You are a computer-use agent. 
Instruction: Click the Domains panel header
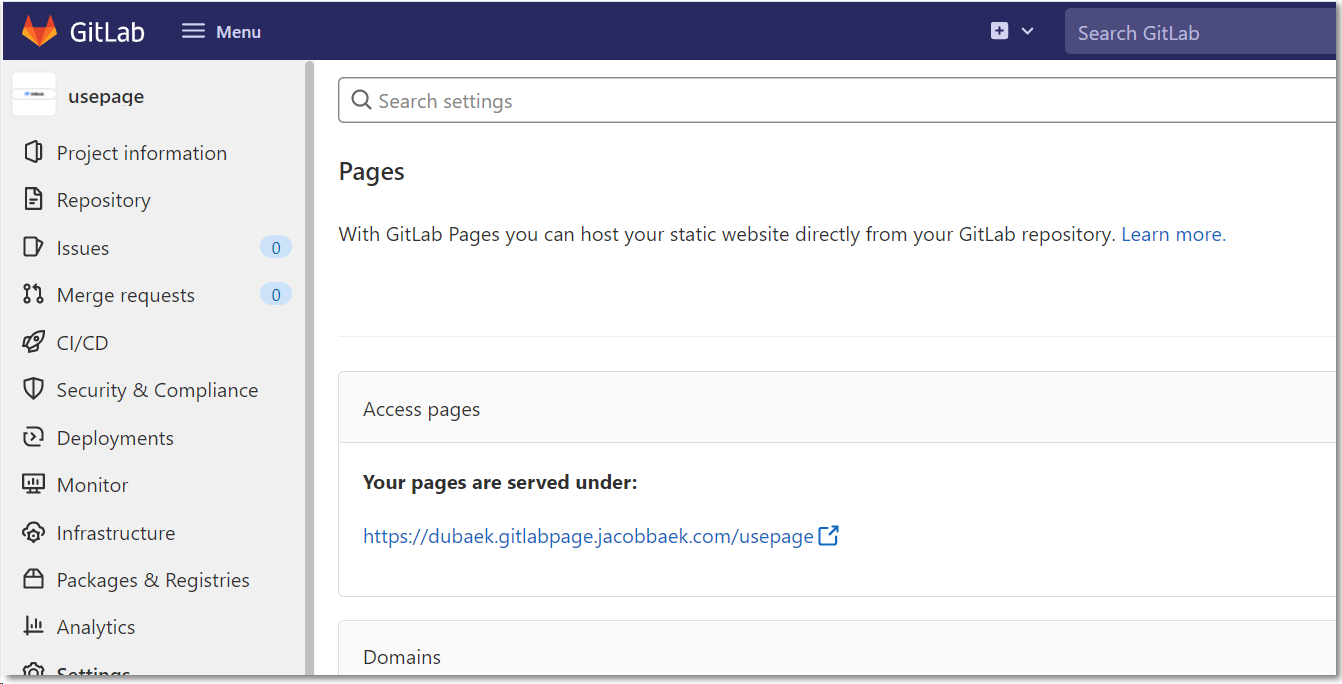(x=837, y=648)
